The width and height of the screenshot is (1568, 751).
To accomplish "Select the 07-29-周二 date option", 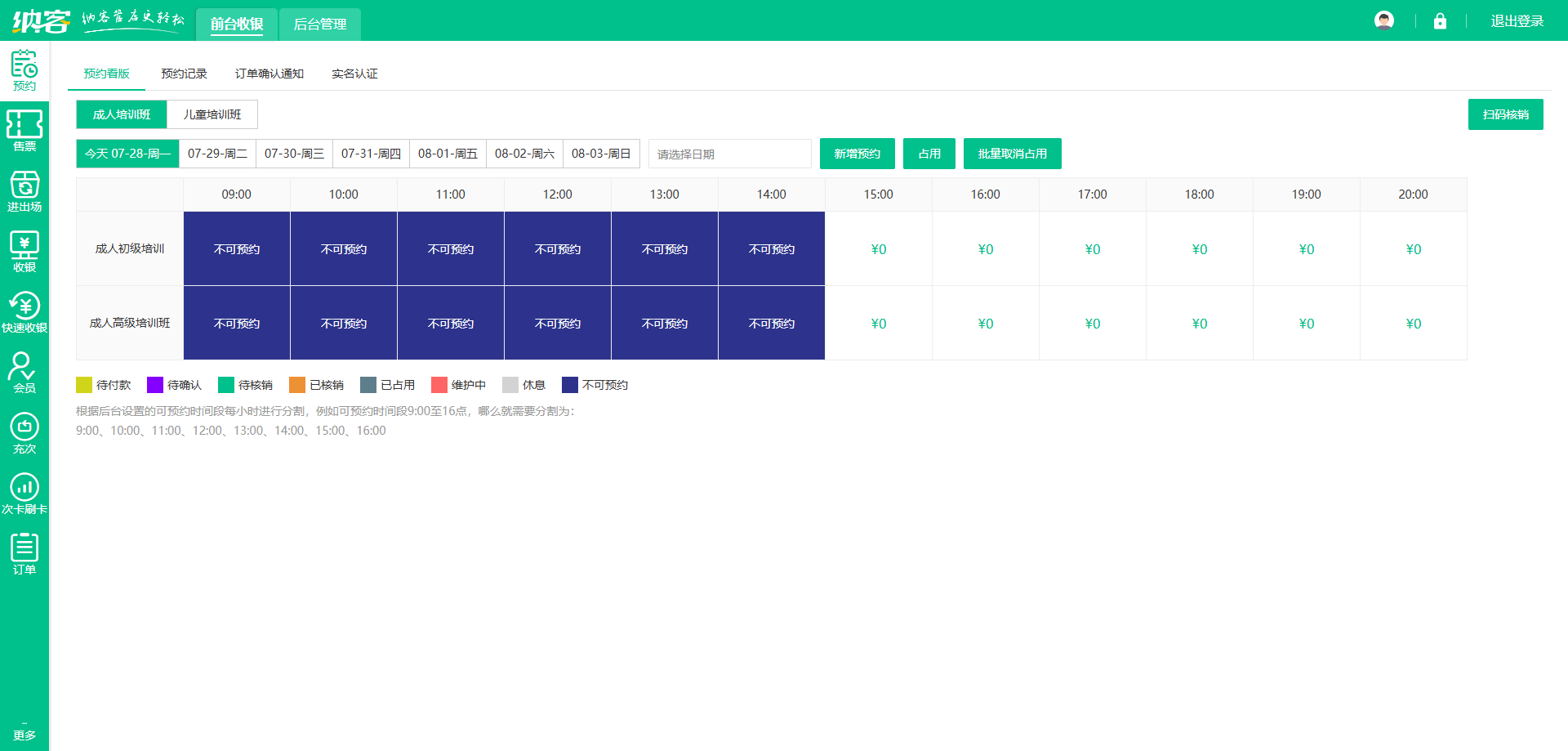I will pyautogui.click(x=217, y=154).
